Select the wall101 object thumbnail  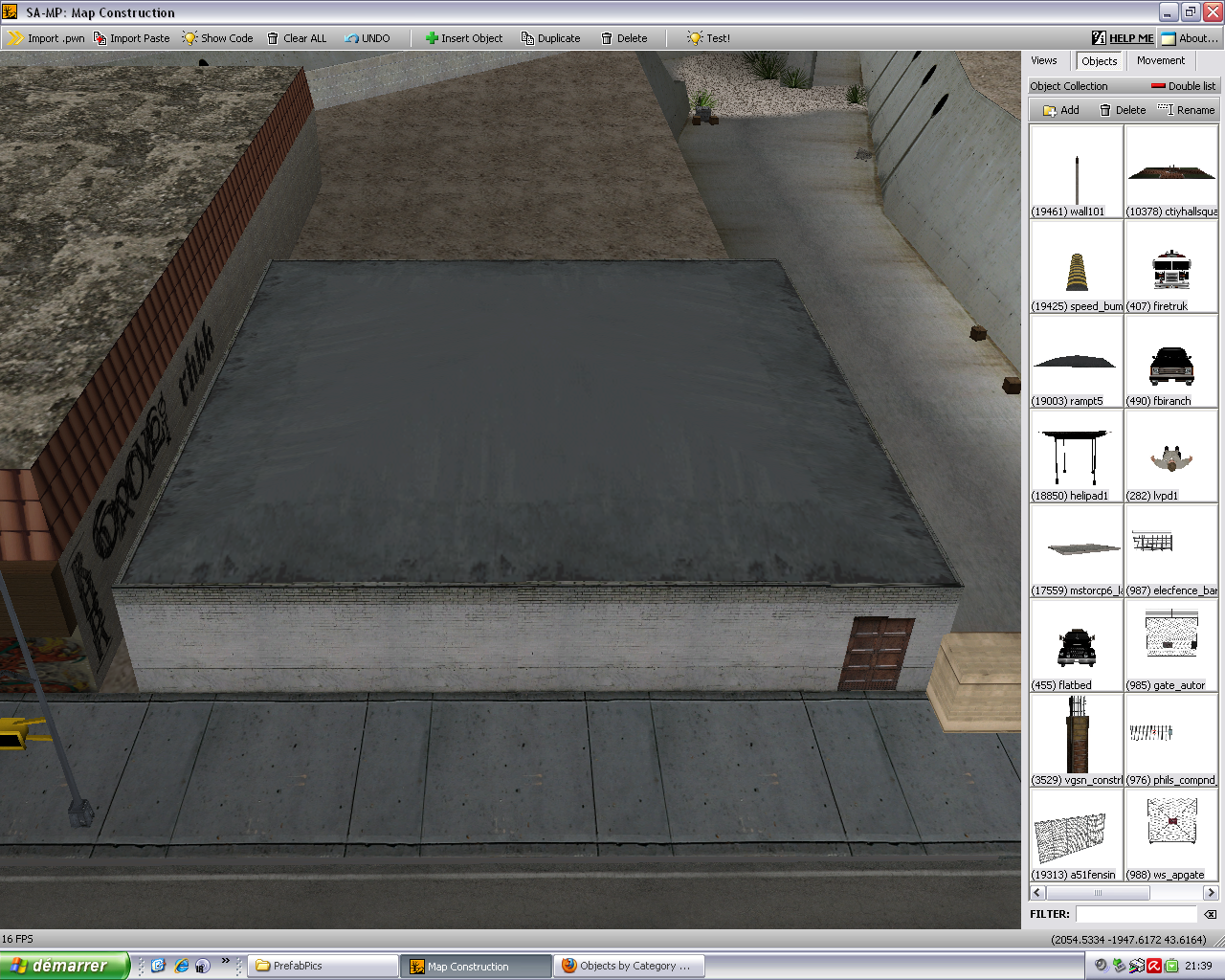(1076, 172)
